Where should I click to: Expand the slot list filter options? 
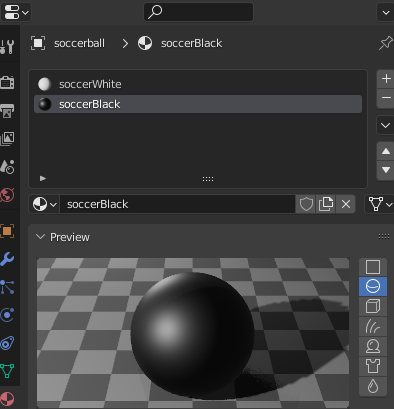[x=43, y=178]
